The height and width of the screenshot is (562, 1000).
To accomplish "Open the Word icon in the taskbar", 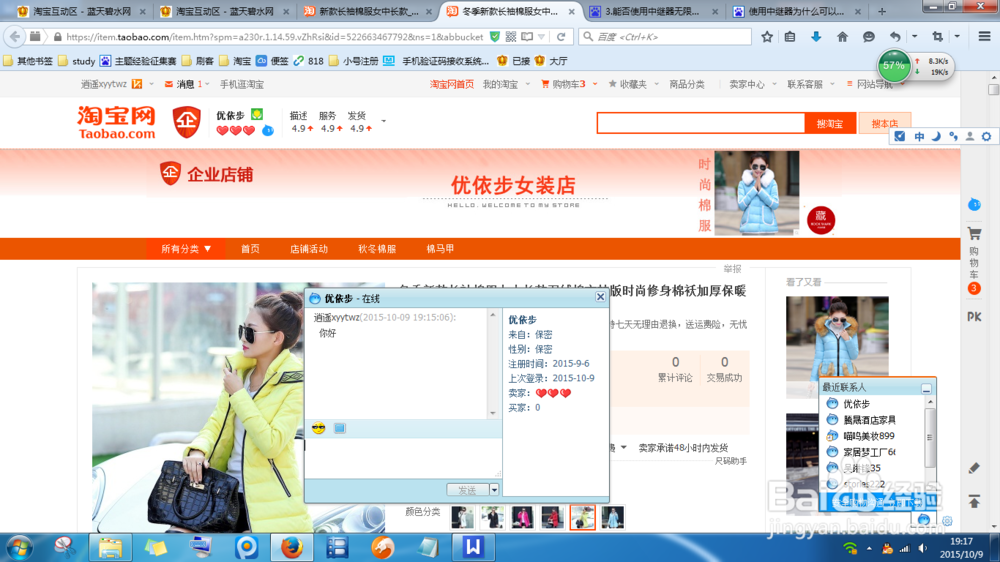I will pyautogui.click(x=473, y=547).
